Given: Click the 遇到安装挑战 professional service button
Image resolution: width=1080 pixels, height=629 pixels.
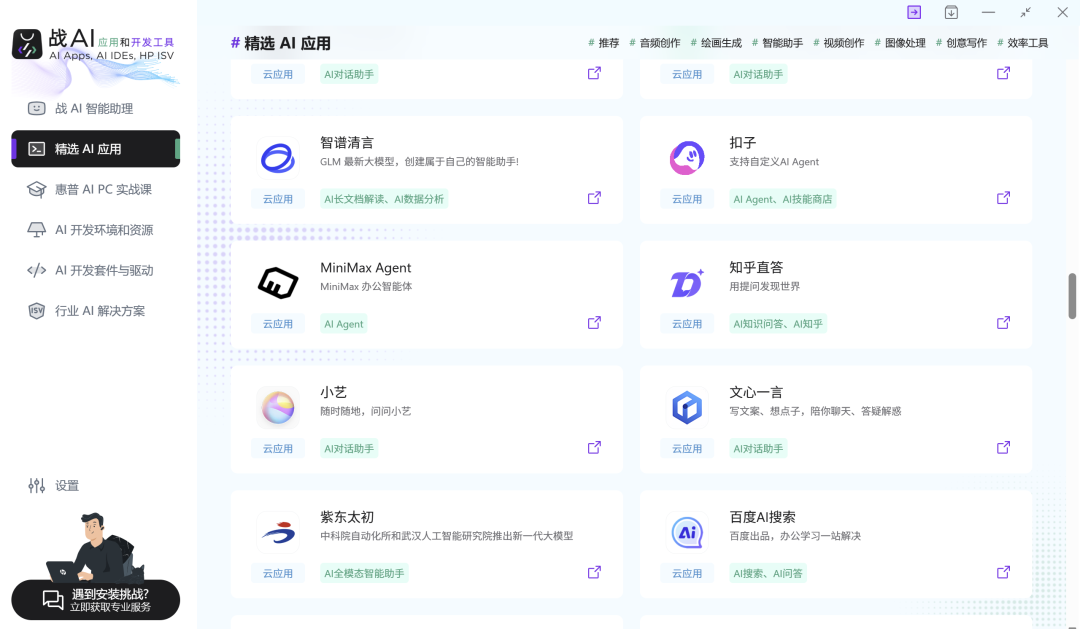Looking at the screenshot, I should [x=95, y=599].
